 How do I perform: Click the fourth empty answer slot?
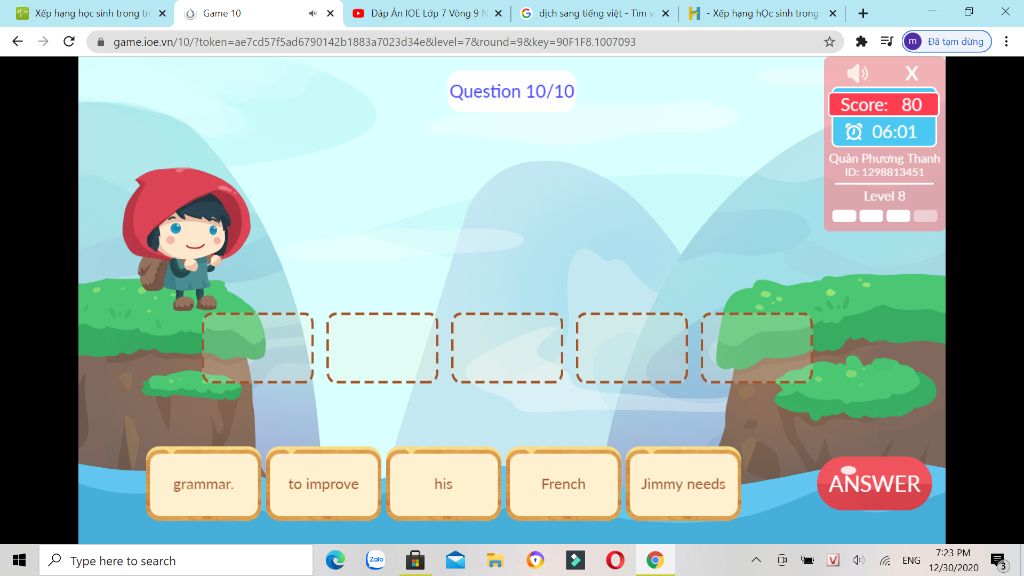[632, 347]
